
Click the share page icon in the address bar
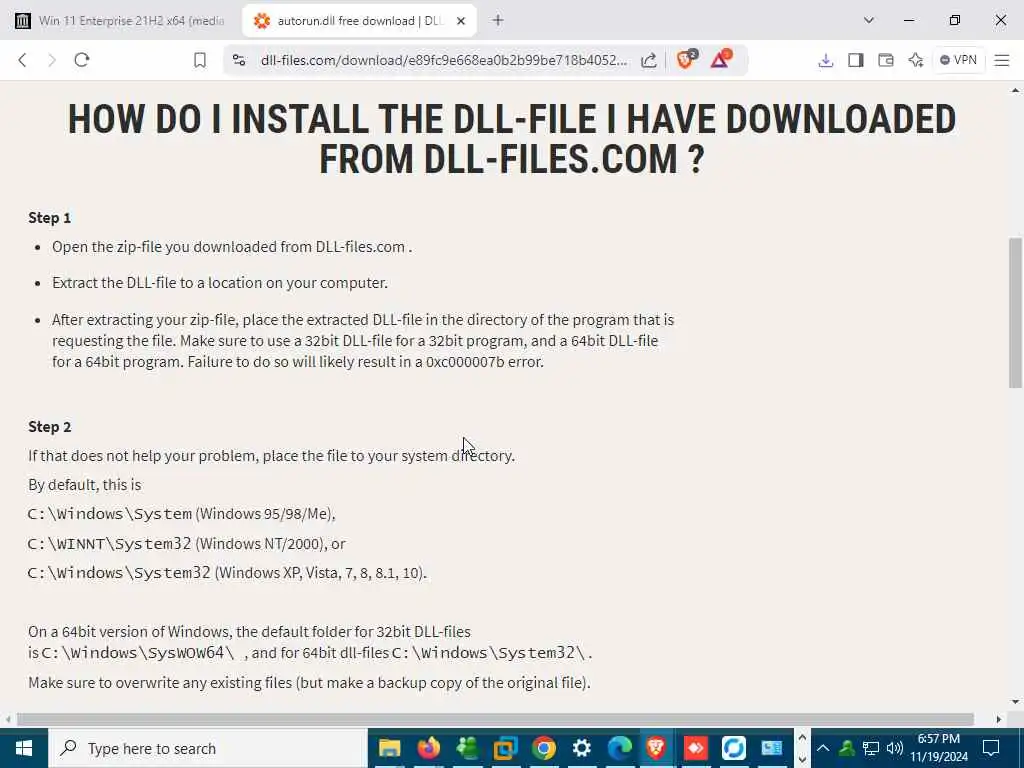point(648,60)
